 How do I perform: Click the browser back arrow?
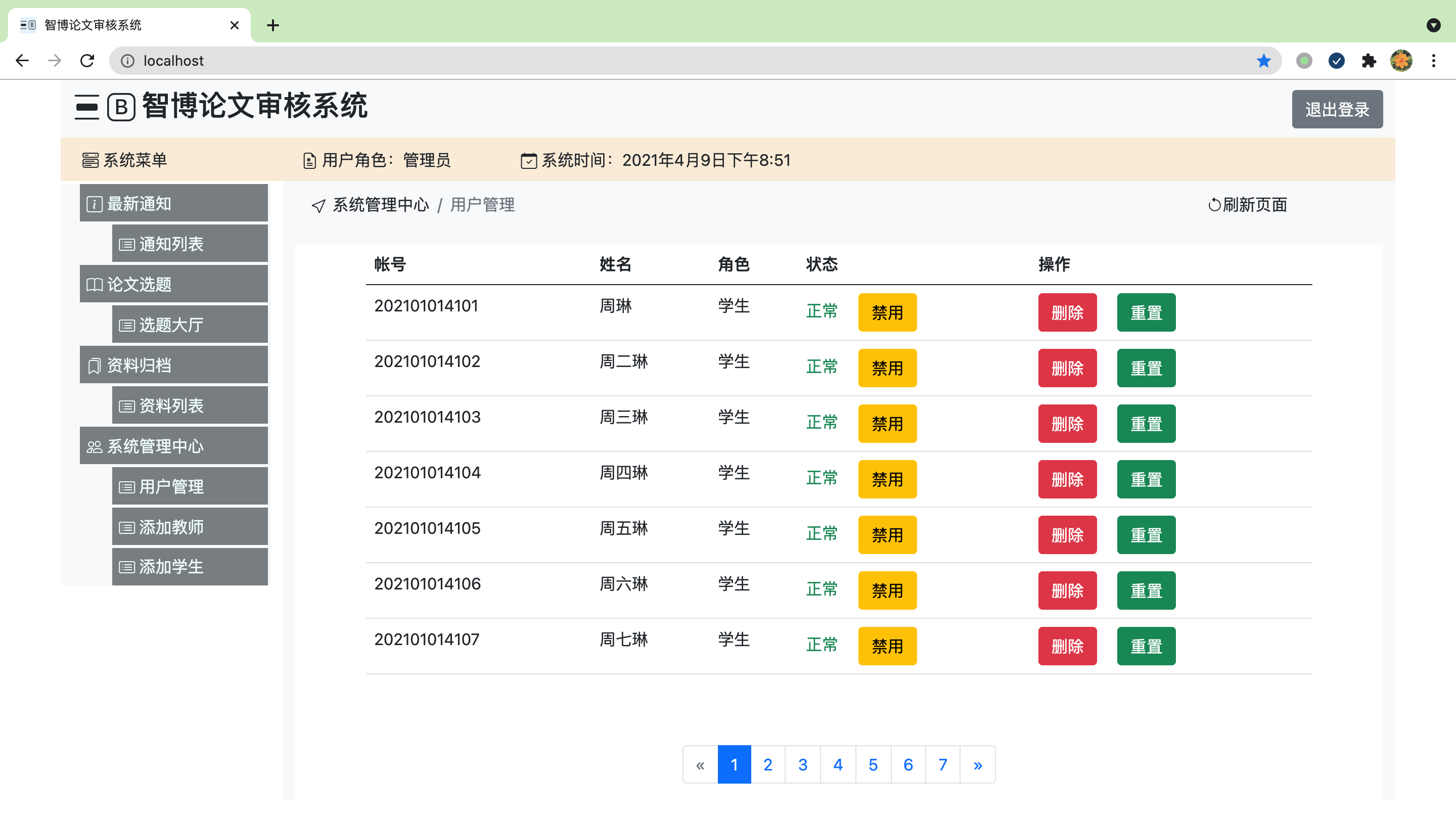(x=22, y=61)
